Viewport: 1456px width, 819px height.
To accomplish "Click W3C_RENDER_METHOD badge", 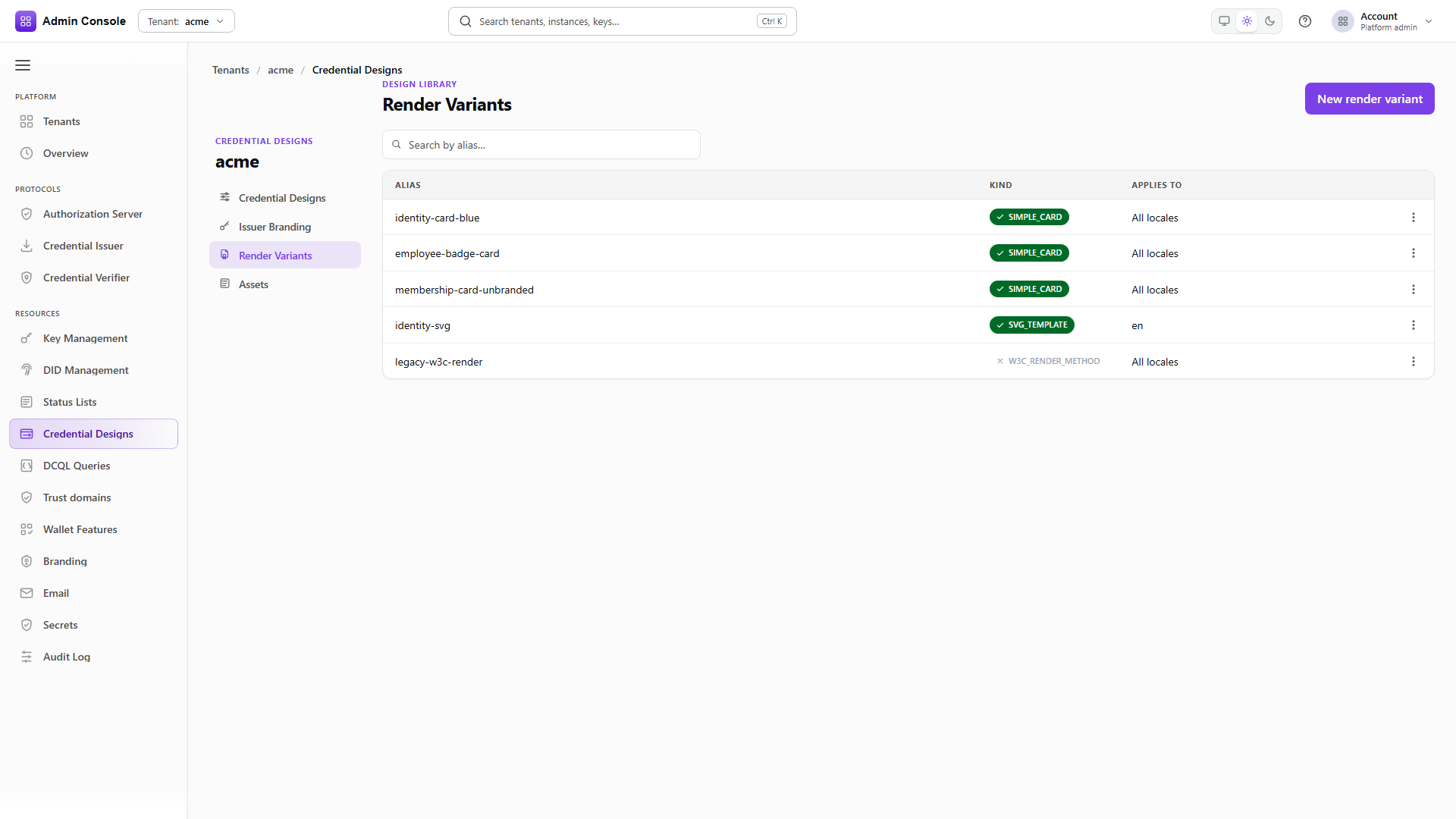I will 1047,361.
